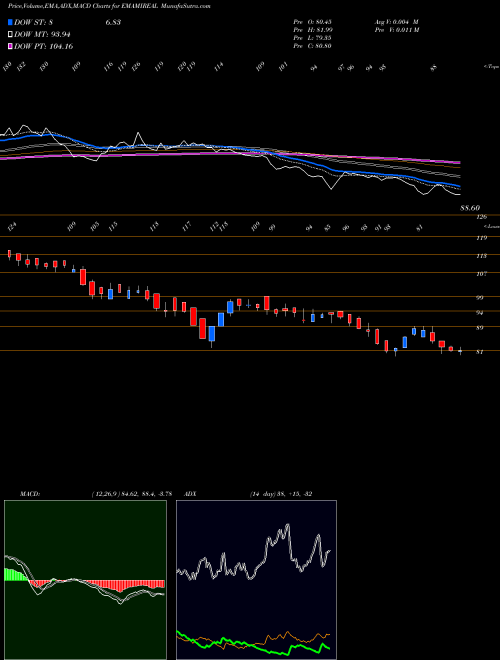Open the MACD indicator panel
Screen dimensions: 500x660
click(x=85, y=579)
